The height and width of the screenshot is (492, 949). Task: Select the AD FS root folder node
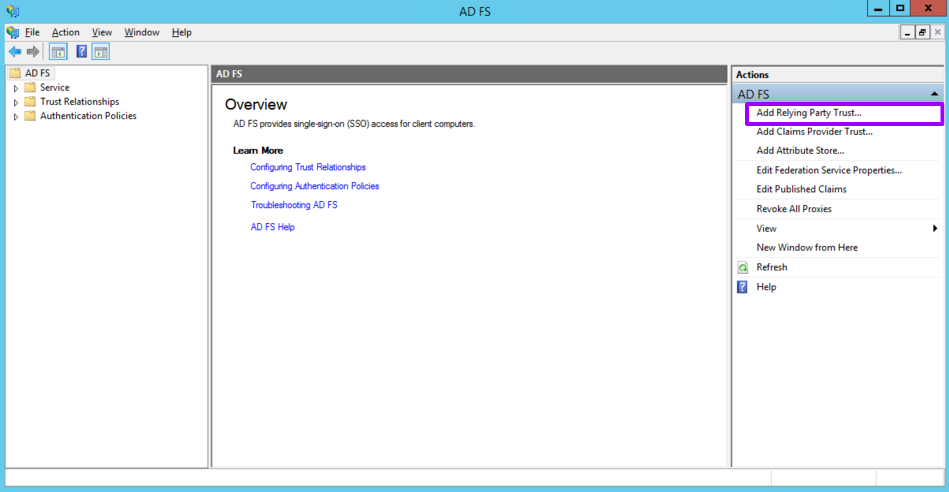click(x=38, y=73)
